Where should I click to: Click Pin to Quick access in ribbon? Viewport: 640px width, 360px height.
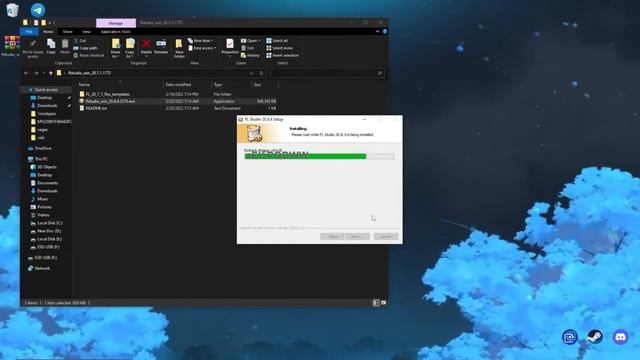[x=33, y=49]
